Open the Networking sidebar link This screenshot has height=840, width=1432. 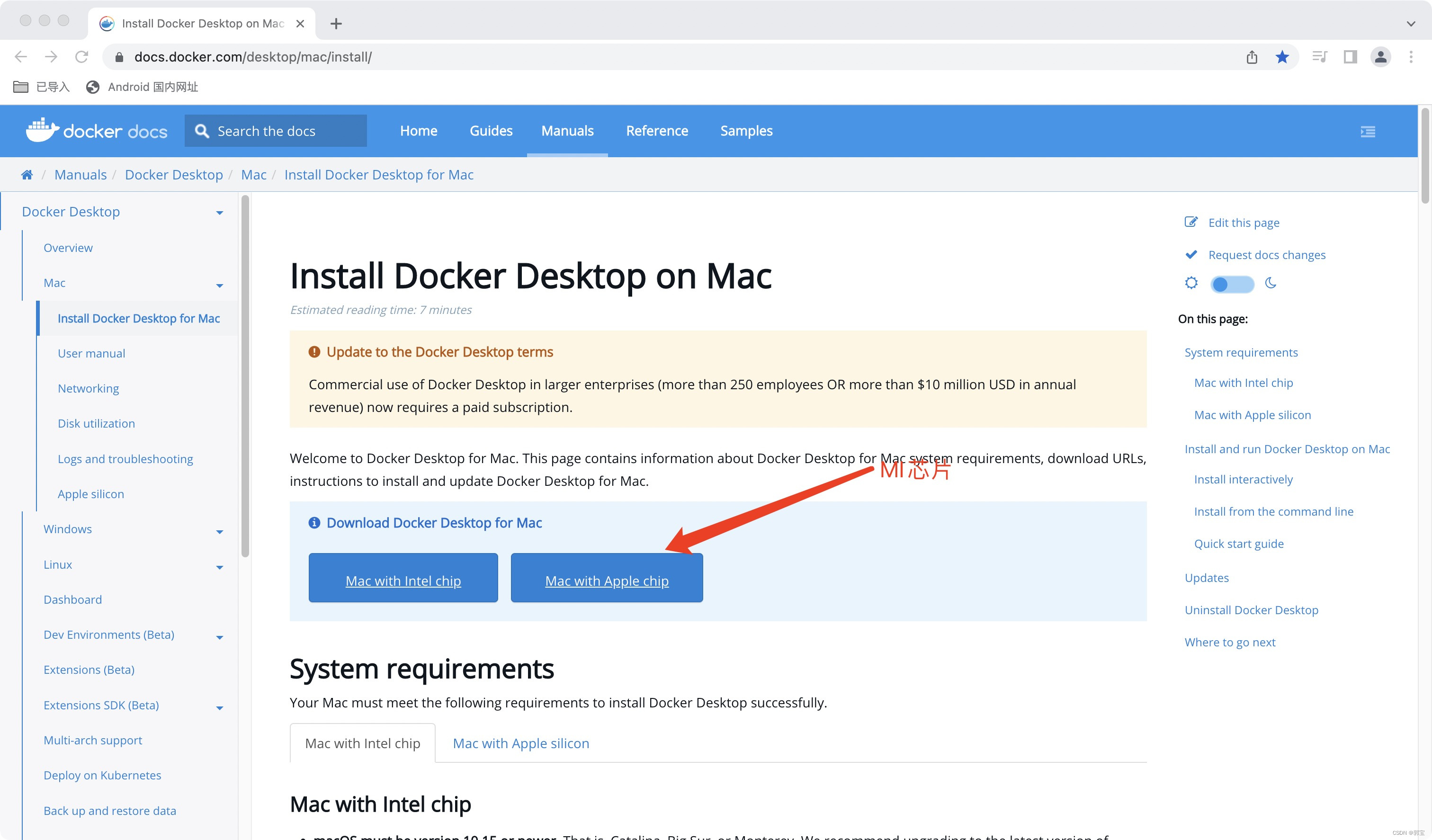tap(88, 389)
